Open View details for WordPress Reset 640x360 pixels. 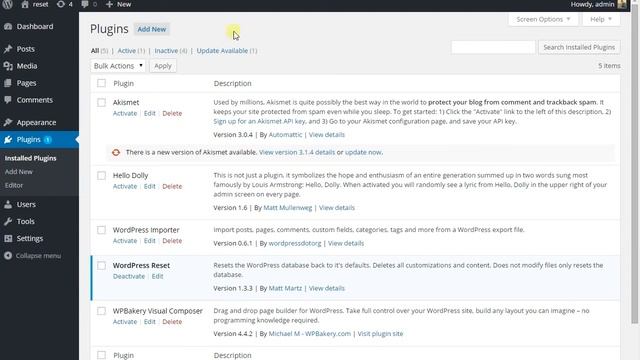(x=327, y=288)
